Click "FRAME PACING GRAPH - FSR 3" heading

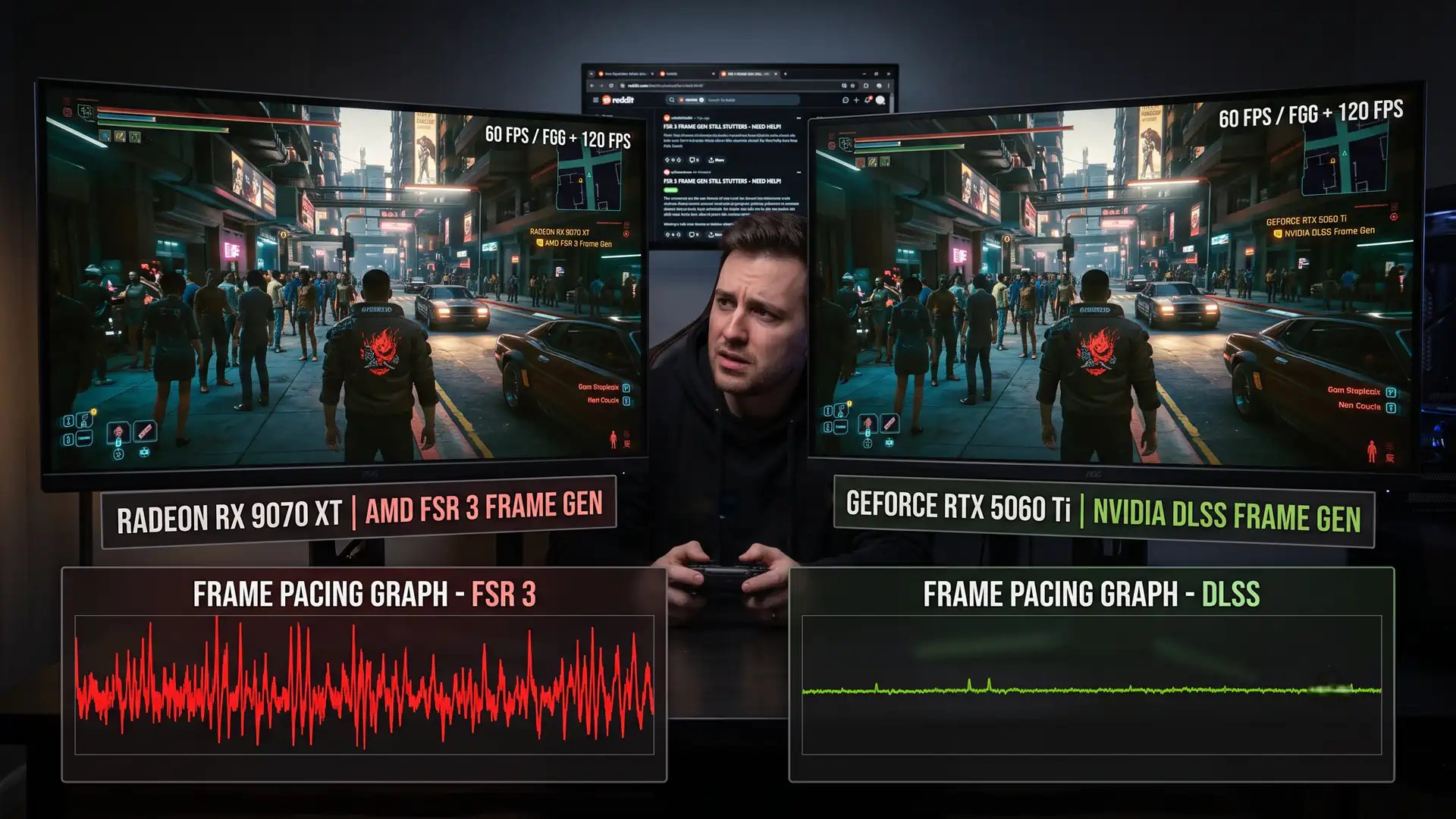click(364, 594)
